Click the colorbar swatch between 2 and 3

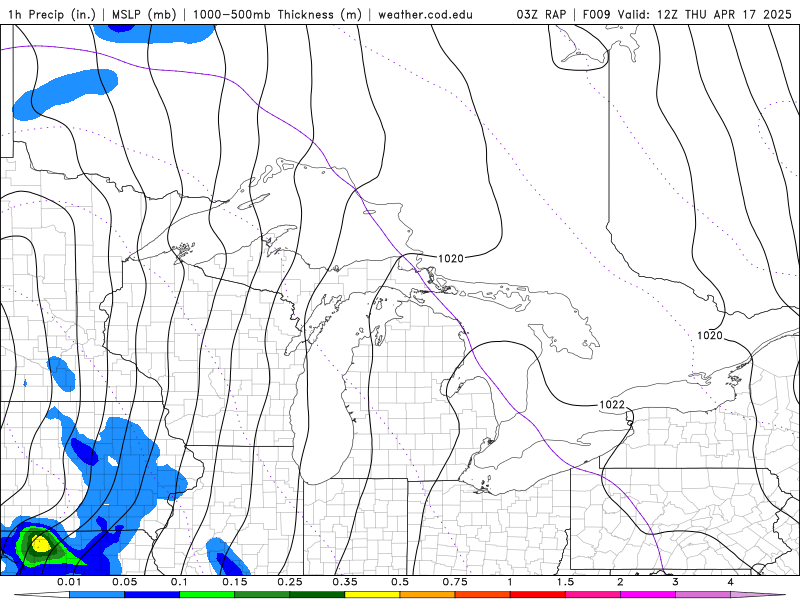[x=648, y=595]
